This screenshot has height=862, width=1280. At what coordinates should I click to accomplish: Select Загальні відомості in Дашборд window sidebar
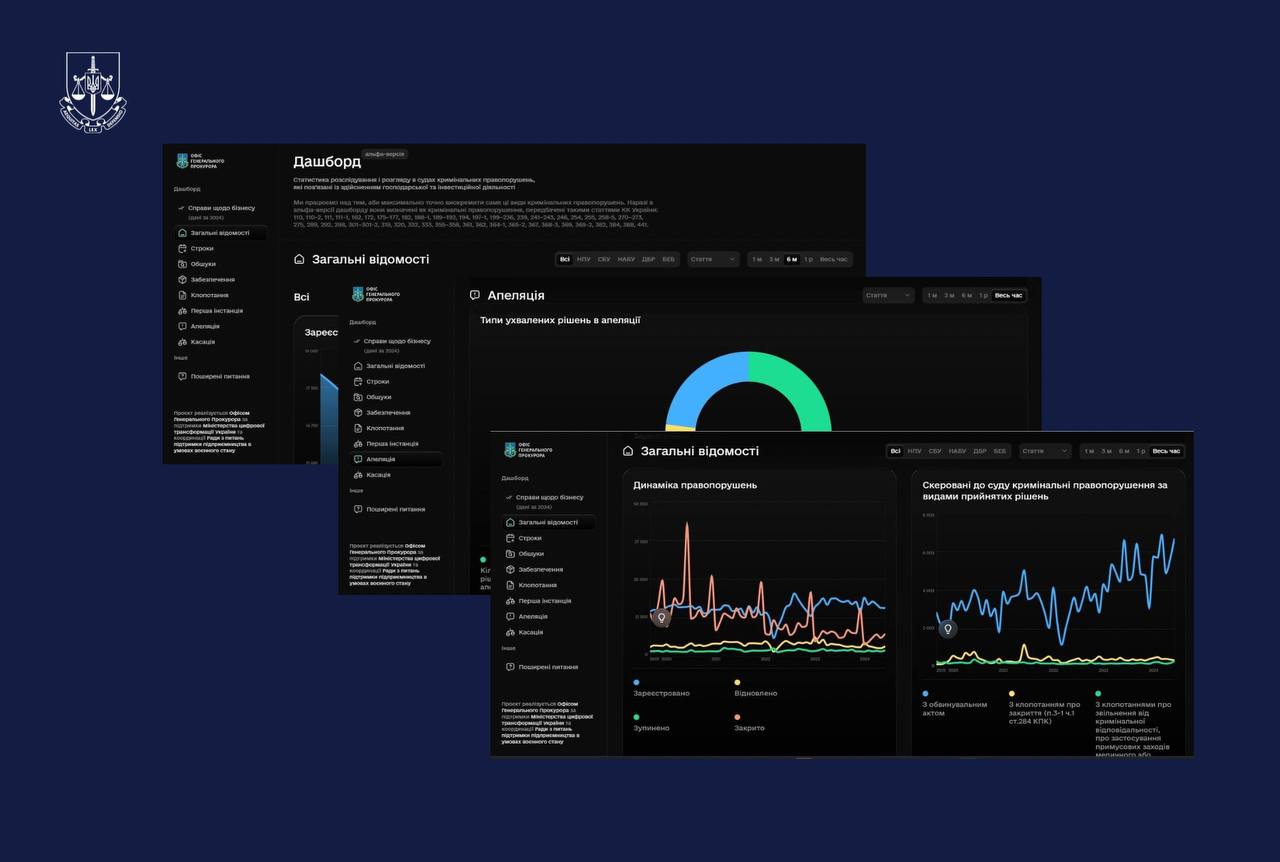tap(221, 232)
